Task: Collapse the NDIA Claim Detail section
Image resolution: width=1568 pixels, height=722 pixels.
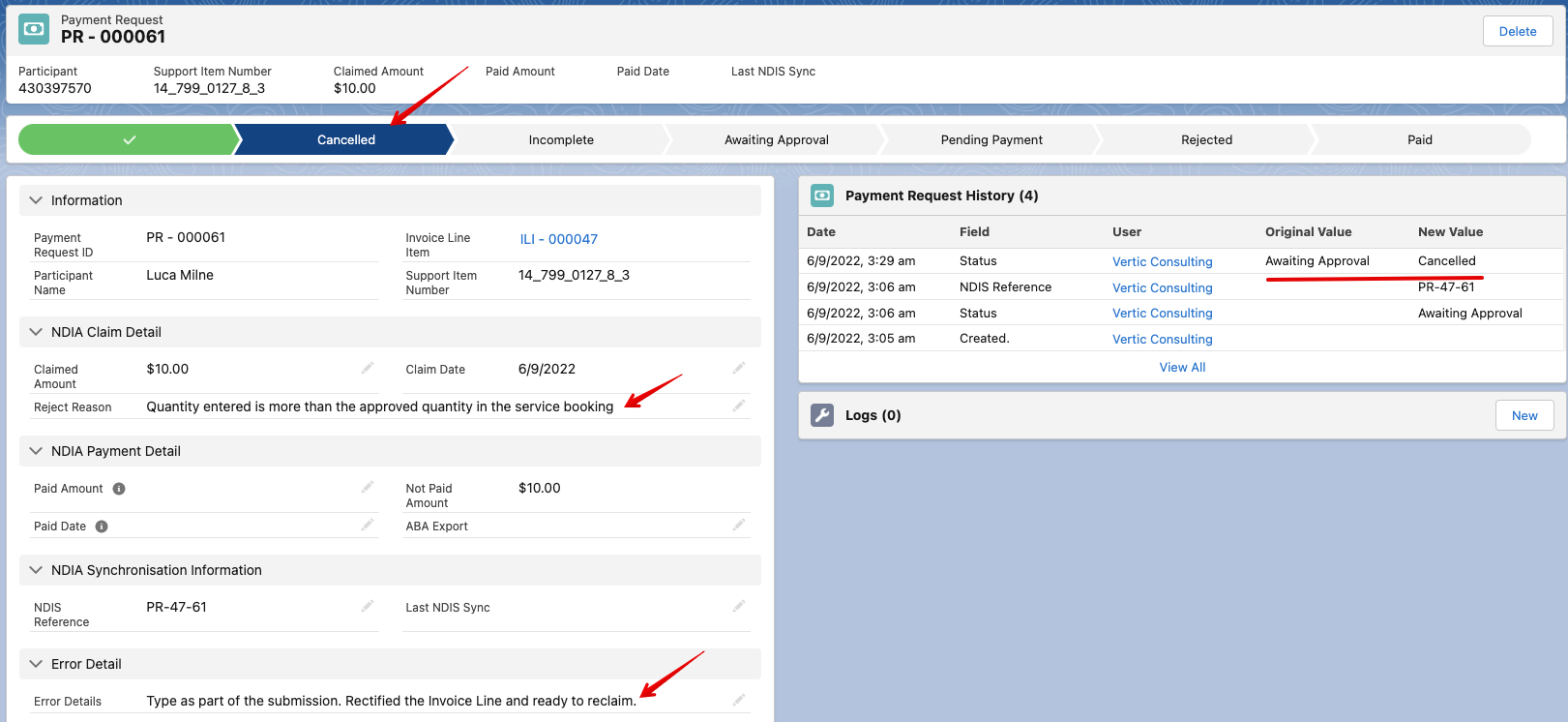Action: tap(36, 332)
